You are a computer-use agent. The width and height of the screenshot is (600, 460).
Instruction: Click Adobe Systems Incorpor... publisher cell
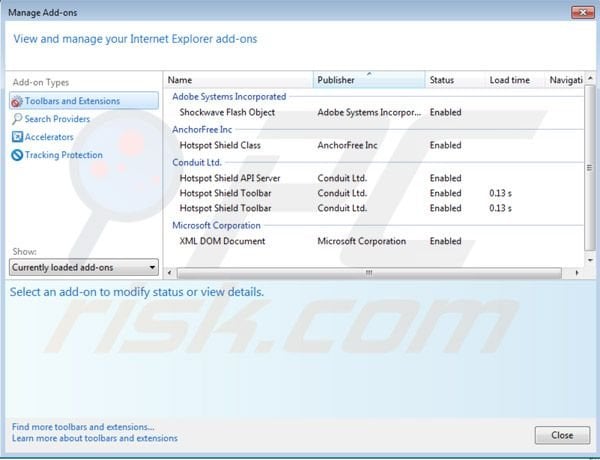369,112
